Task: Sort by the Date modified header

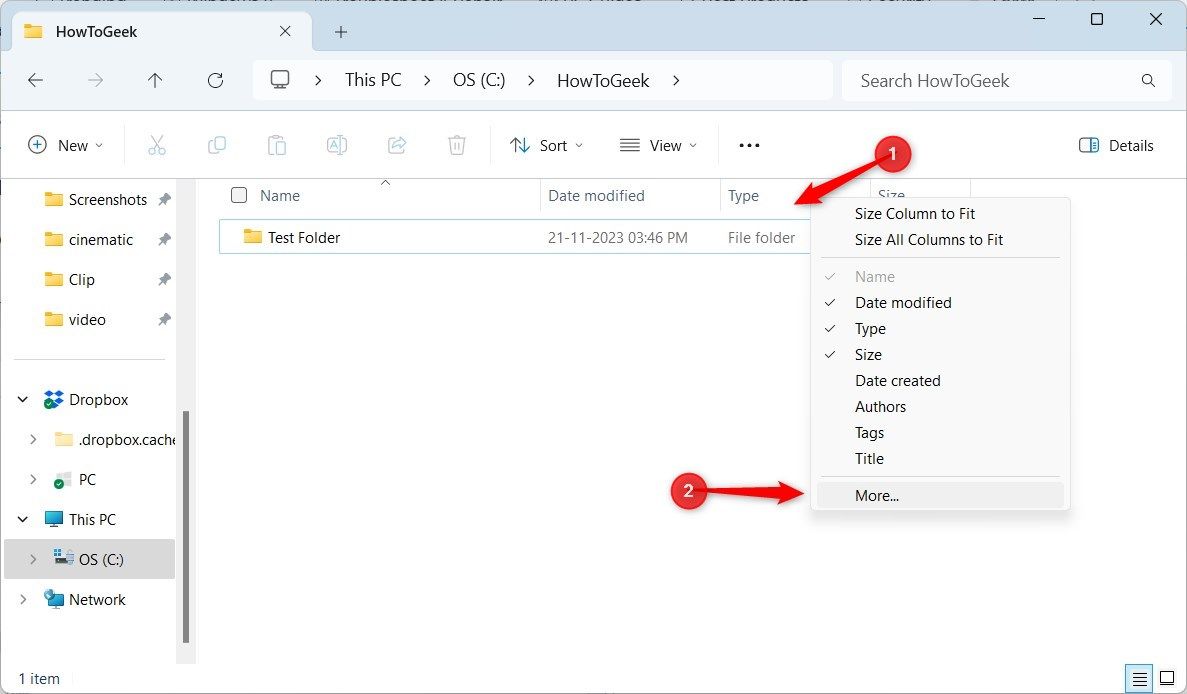Action: (597, 195)
